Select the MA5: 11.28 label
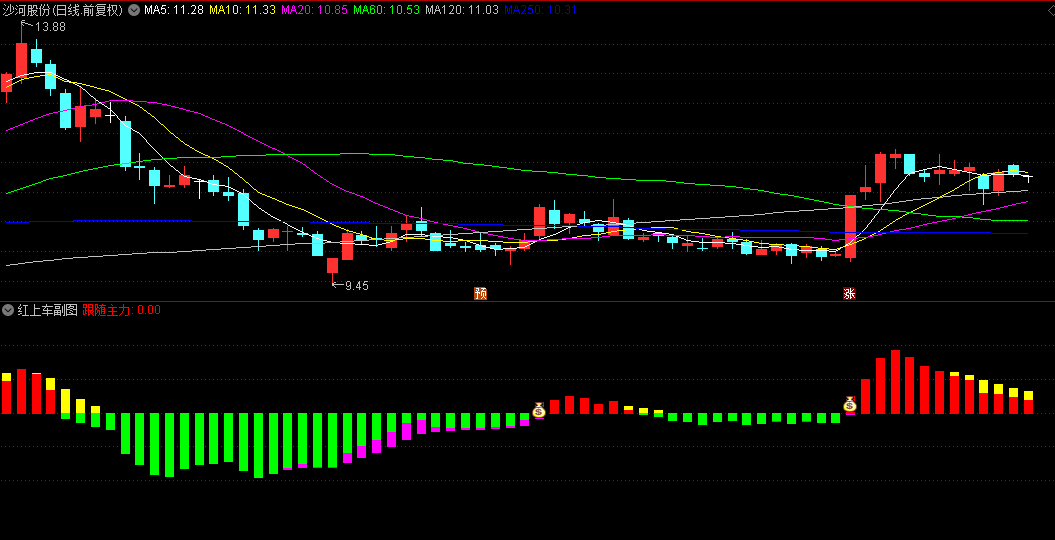 pos(173,10)
